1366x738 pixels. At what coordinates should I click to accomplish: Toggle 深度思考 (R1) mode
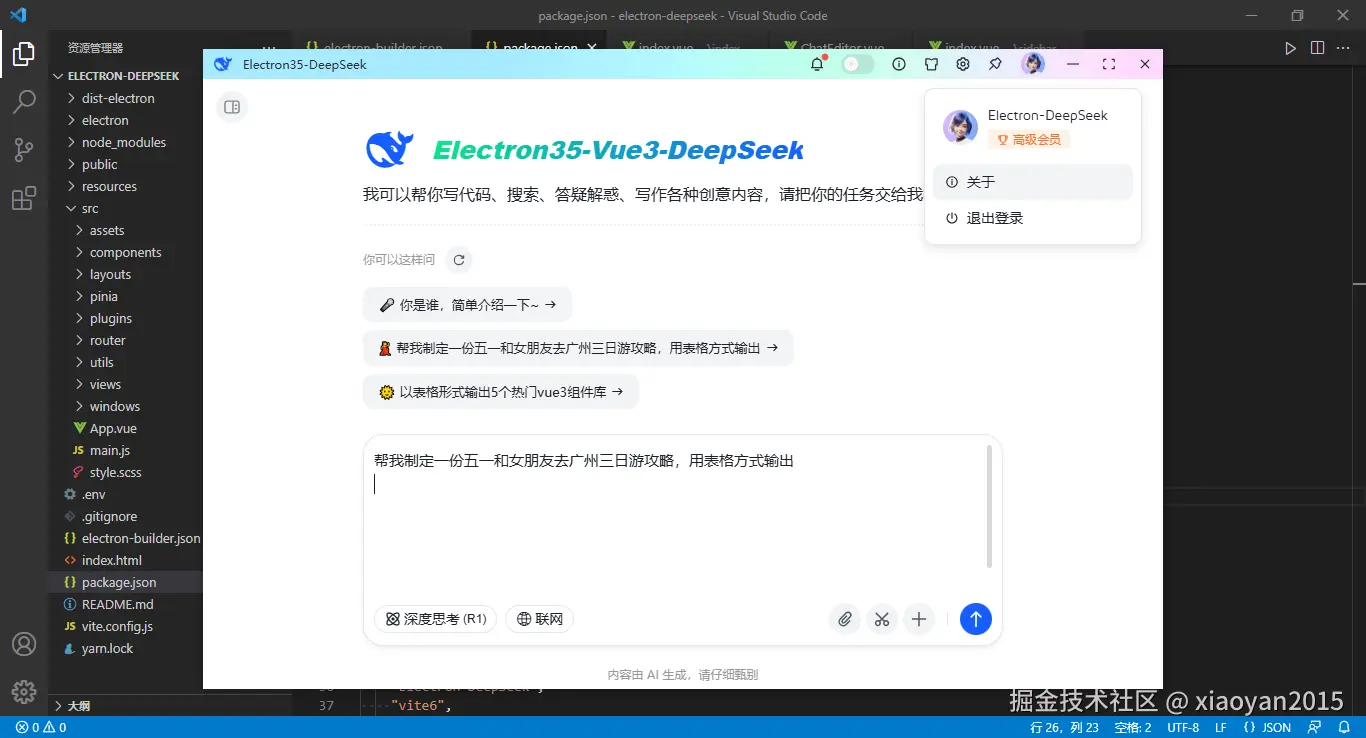pyautogui.click(x=436, y=619)
